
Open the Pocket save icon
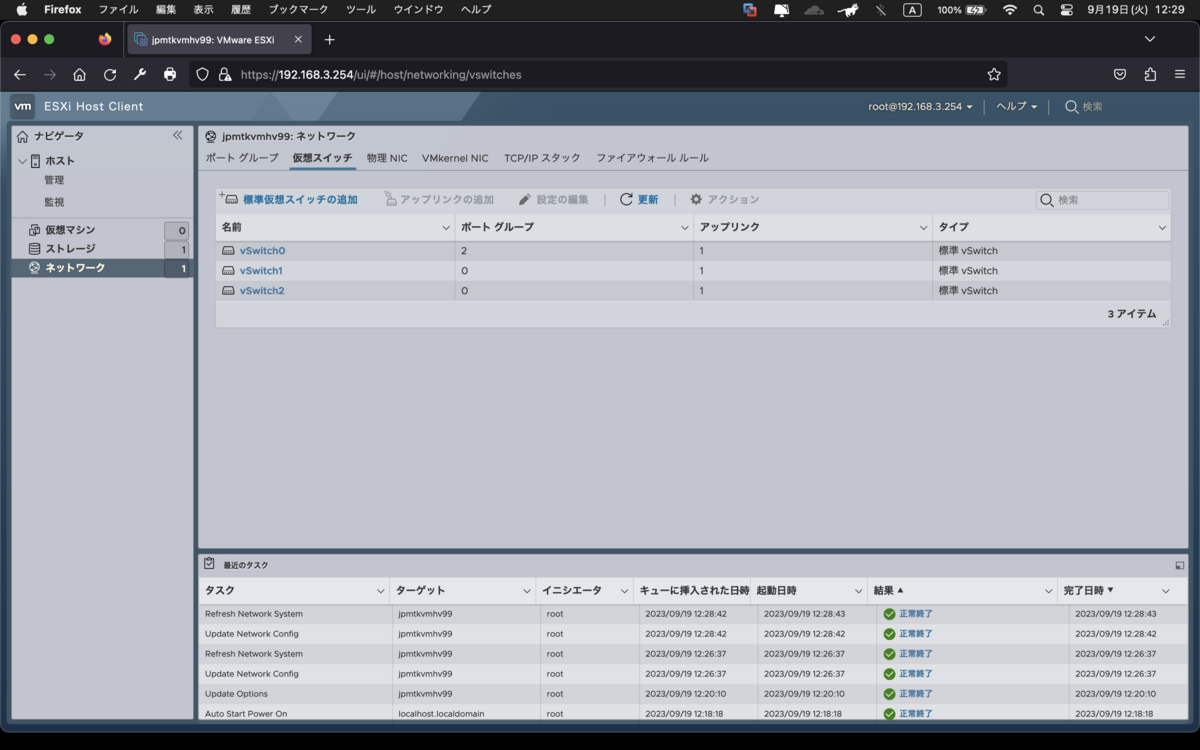coord(1120,75)
